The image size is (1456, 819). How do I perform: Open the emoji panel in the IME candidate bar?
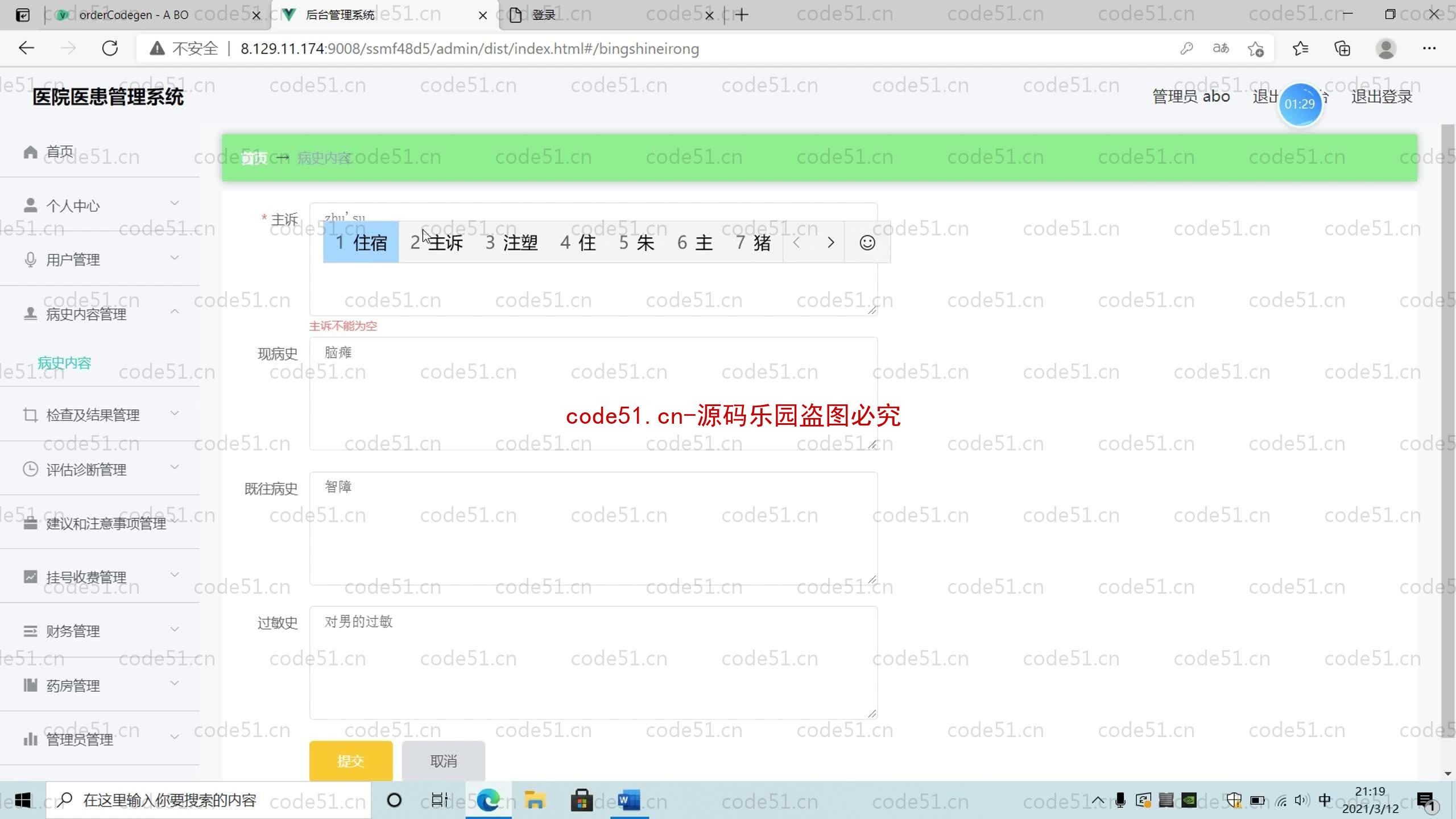tap(867, 243)
